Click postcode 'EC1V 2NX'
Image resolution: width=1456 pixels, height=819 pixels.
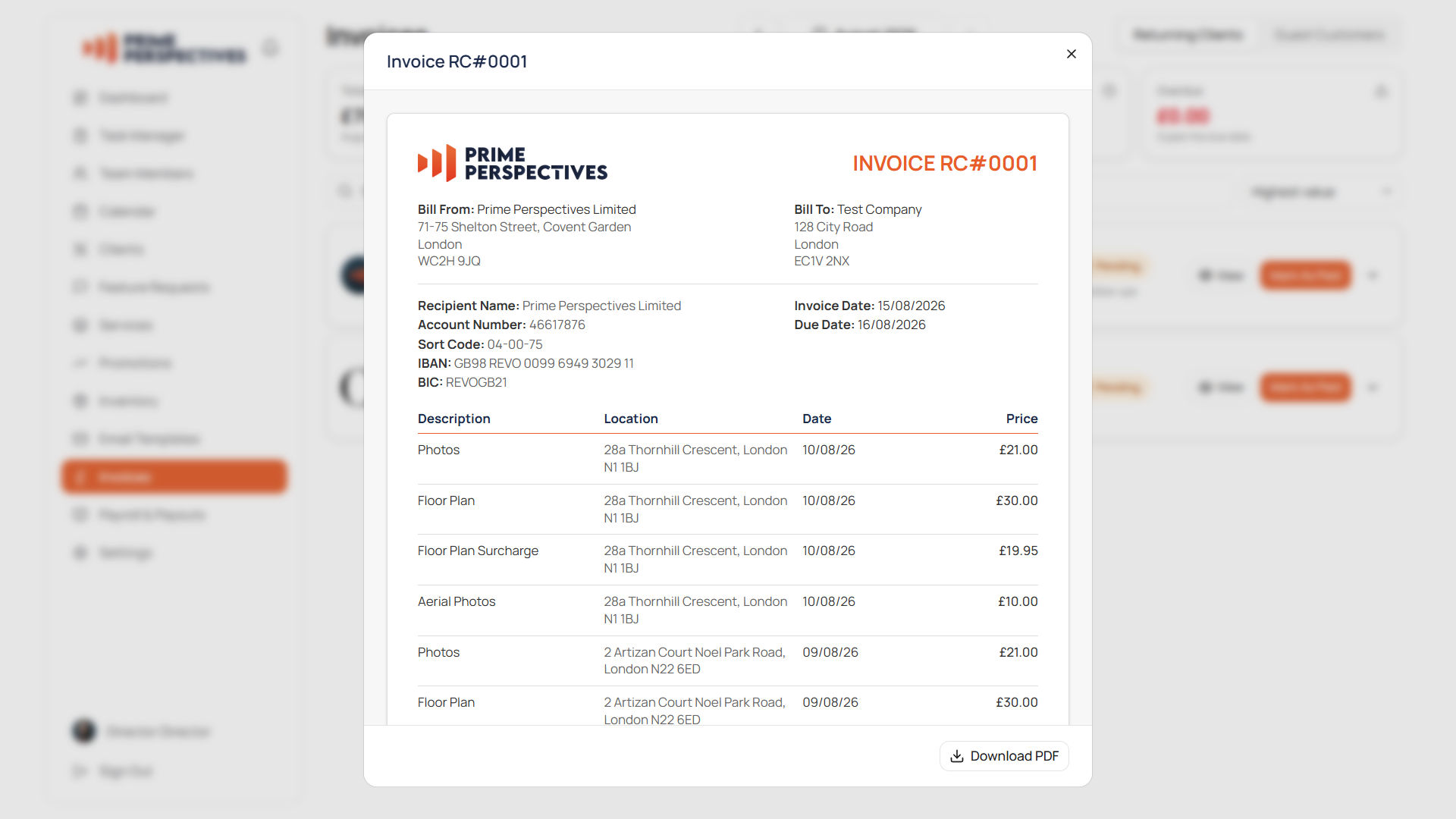[821, 261]
